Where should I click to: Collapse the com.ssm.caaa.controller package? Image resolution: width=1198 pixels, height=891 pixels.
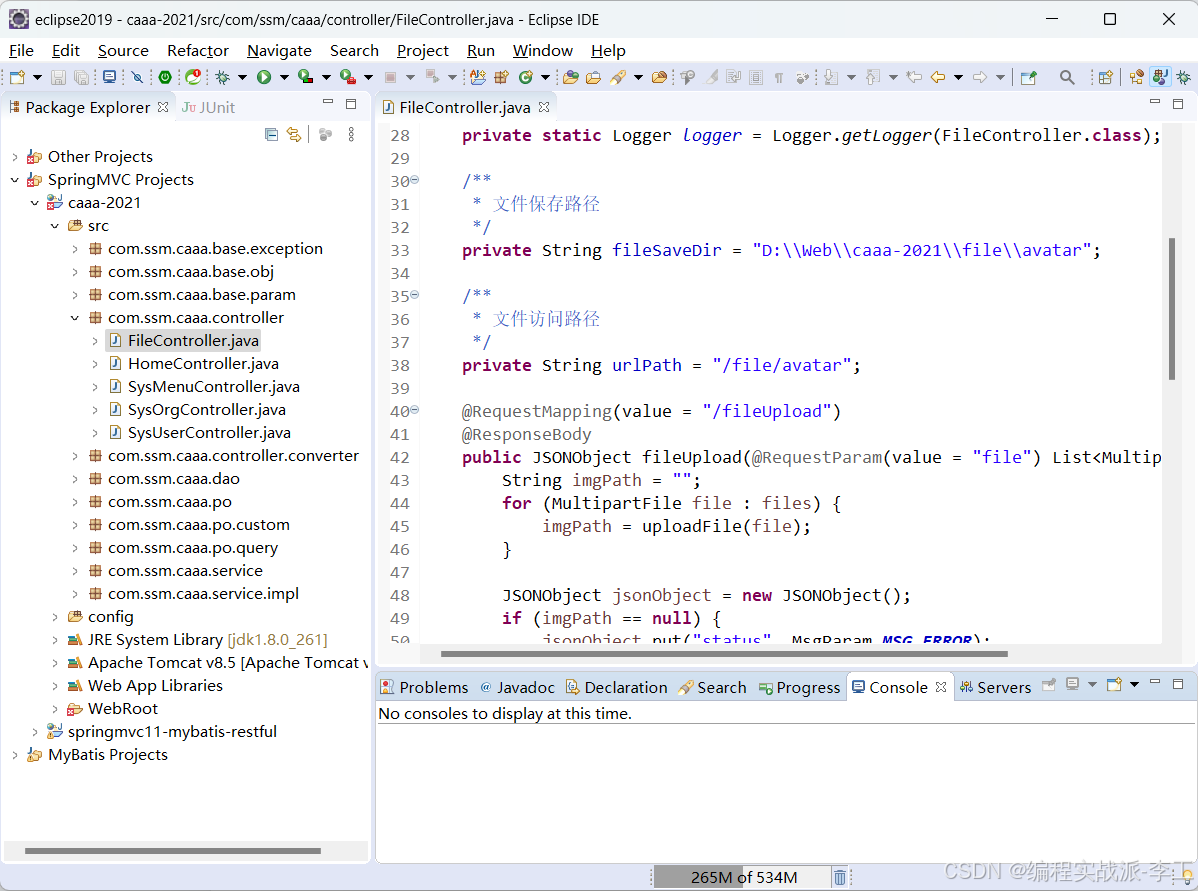(74, 318)
